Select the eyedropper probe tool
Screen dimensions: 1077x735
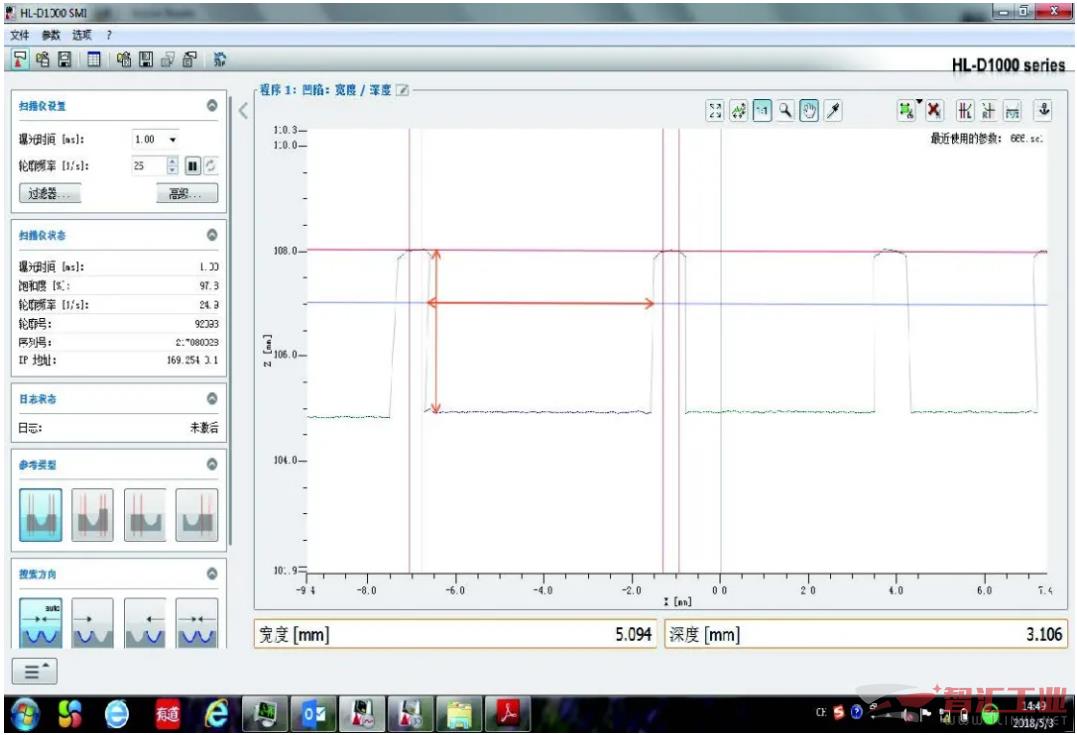[833, 110]
